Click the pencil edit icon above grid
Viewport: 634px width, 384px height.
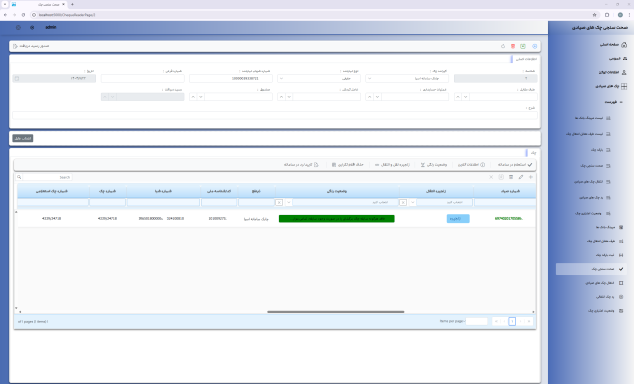click(521, 177)
